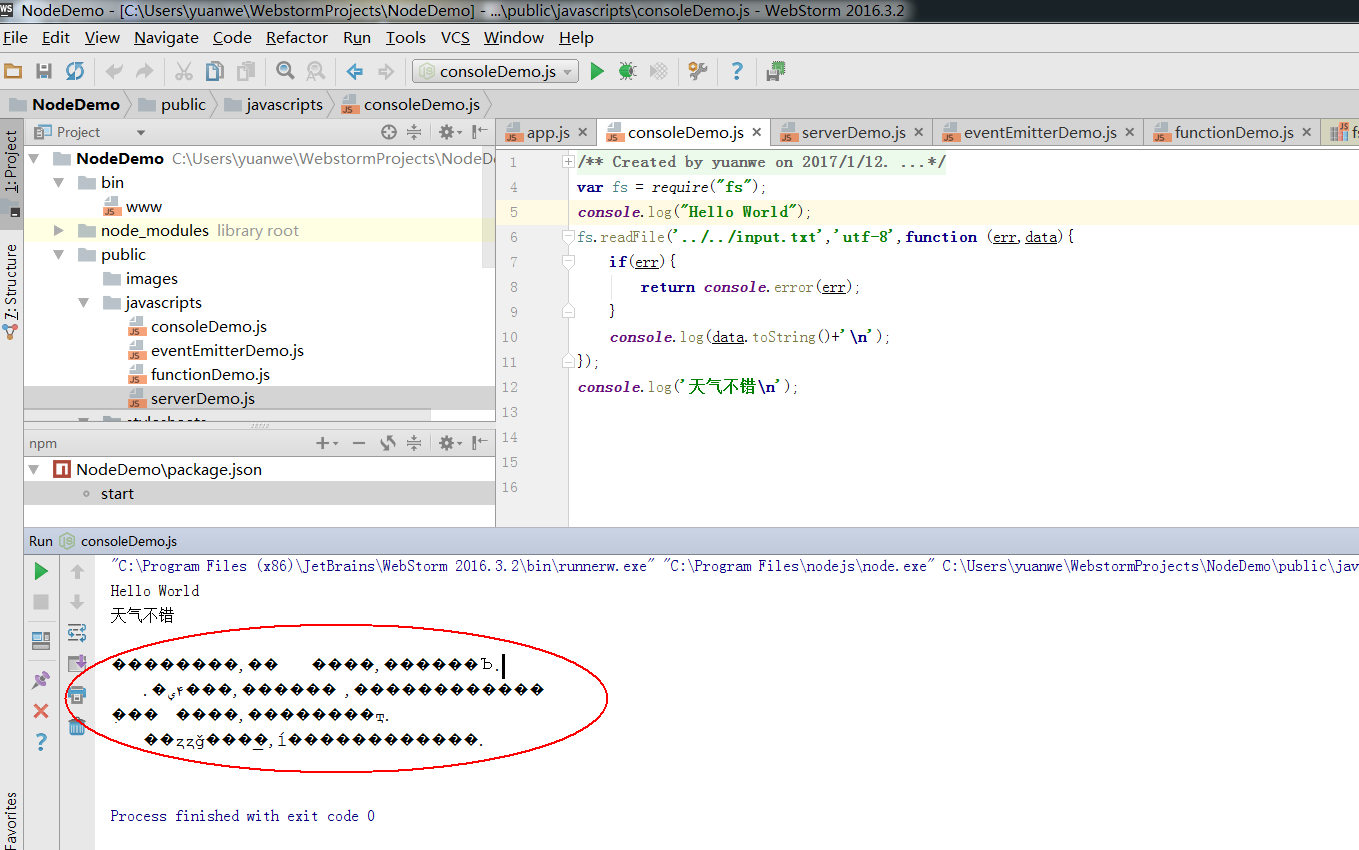Open the npm panel gear settings
Image resolution: width=1359 pixels, height=850 pixels.
(x=448, y=443)
